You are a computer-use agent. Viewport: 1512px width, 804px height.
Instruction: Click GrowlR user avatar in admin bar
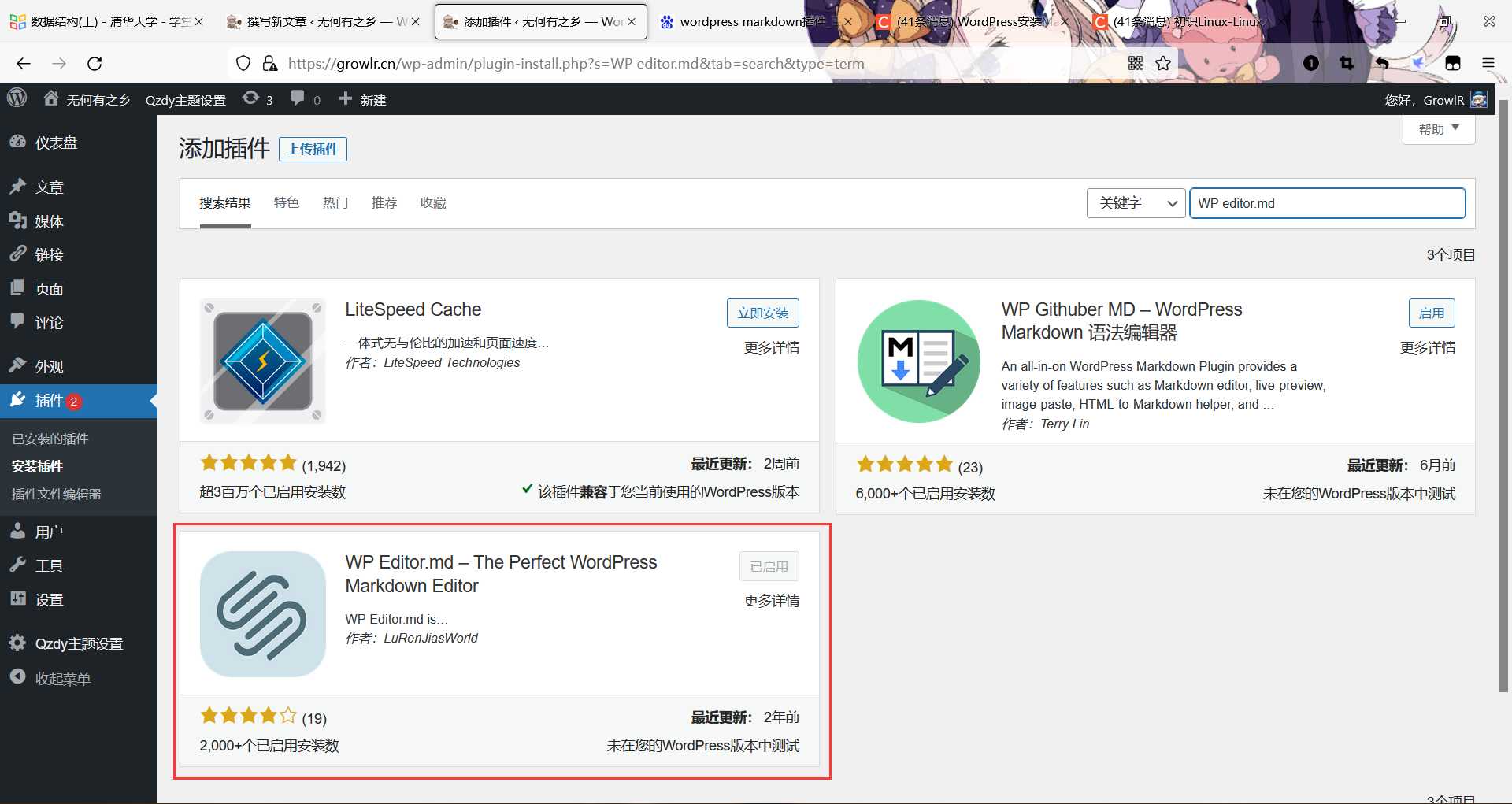pos(1478,99)
